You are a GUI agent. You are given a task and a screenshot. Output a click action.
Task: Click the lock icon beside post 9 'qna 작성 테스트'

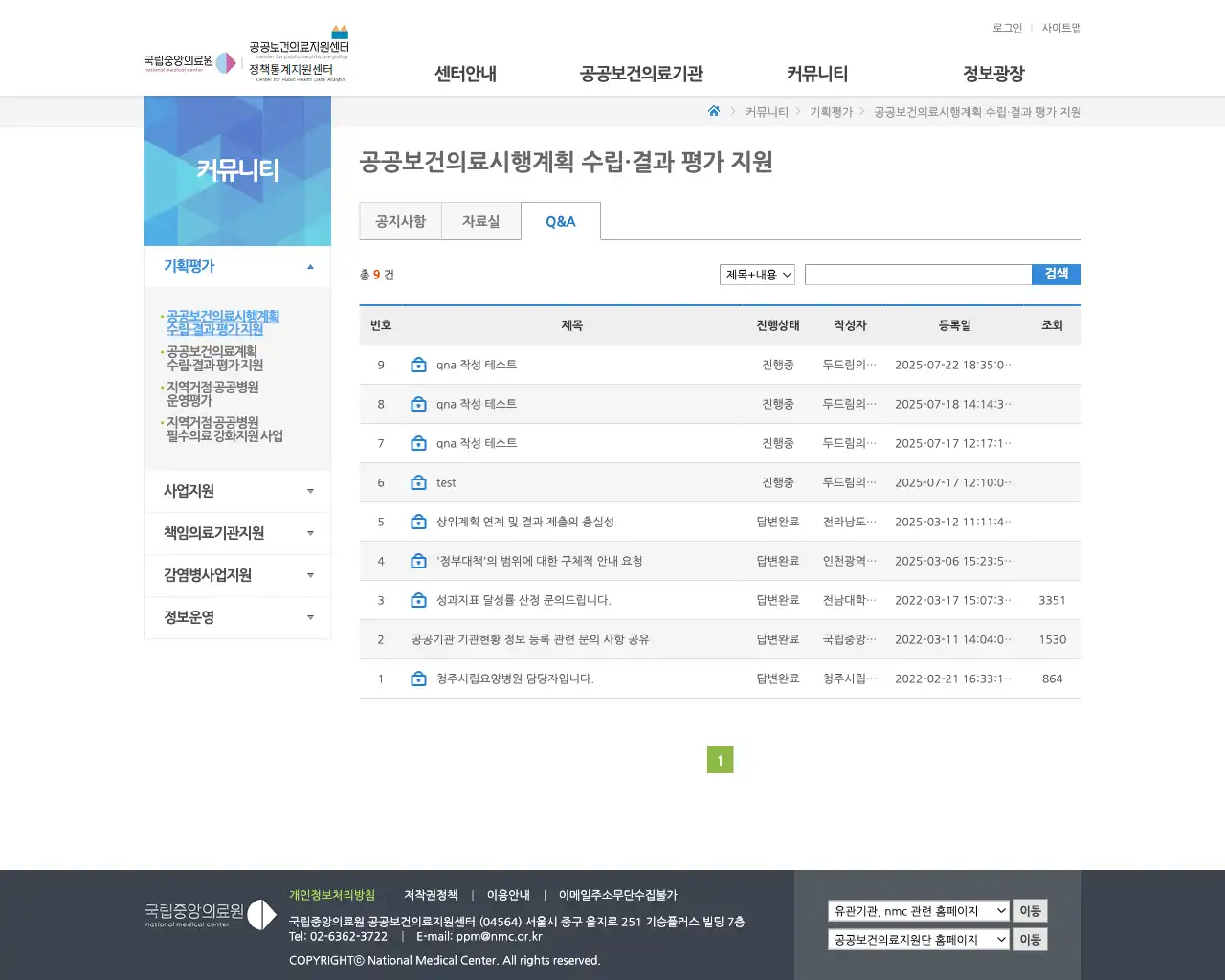click(418, 365)
